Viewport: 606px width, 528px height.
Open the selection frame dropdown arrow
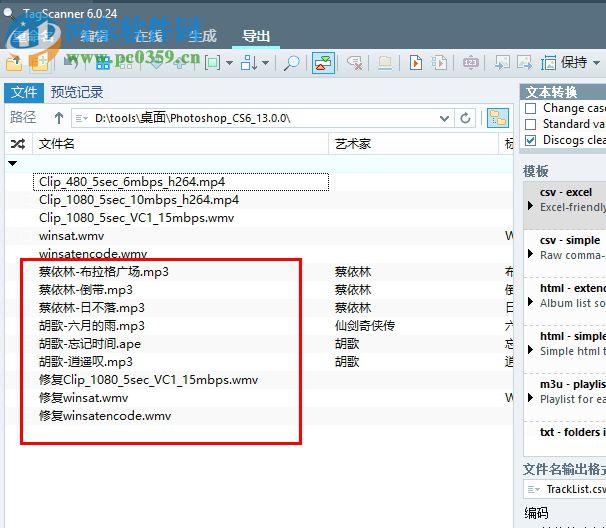[230, 63]
